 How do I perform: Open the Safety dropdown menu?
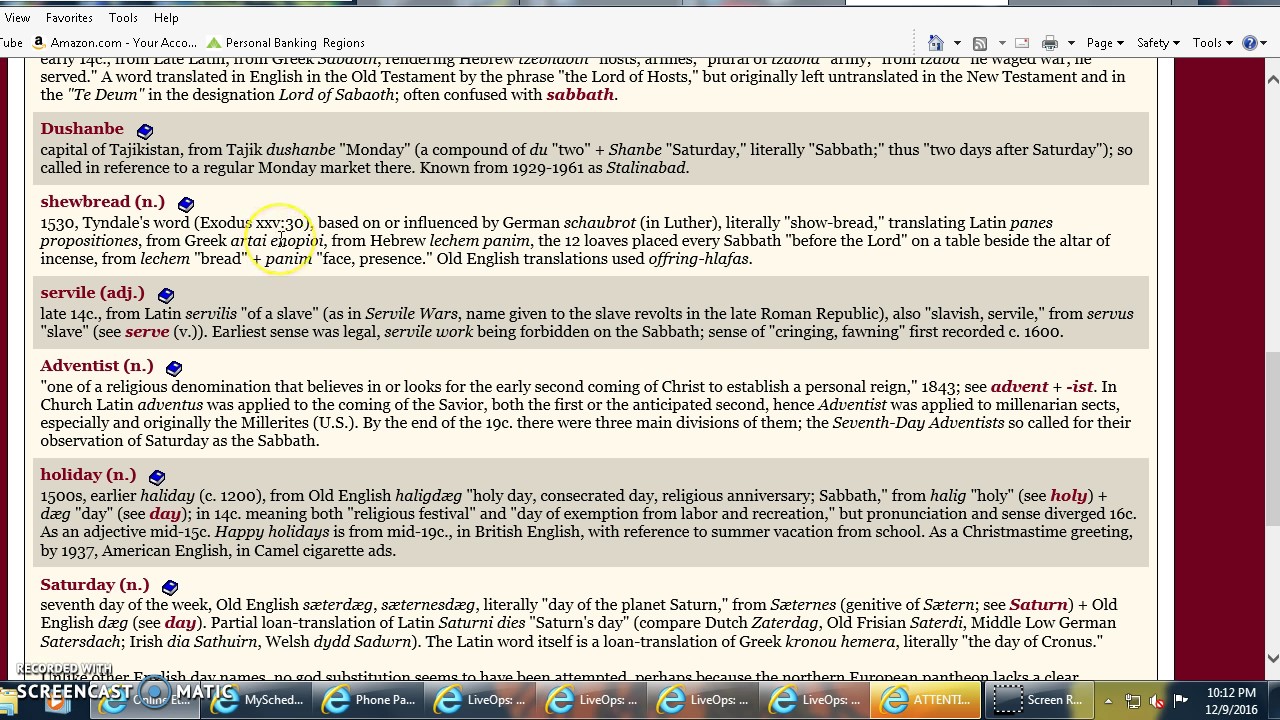click(1158, 43)
